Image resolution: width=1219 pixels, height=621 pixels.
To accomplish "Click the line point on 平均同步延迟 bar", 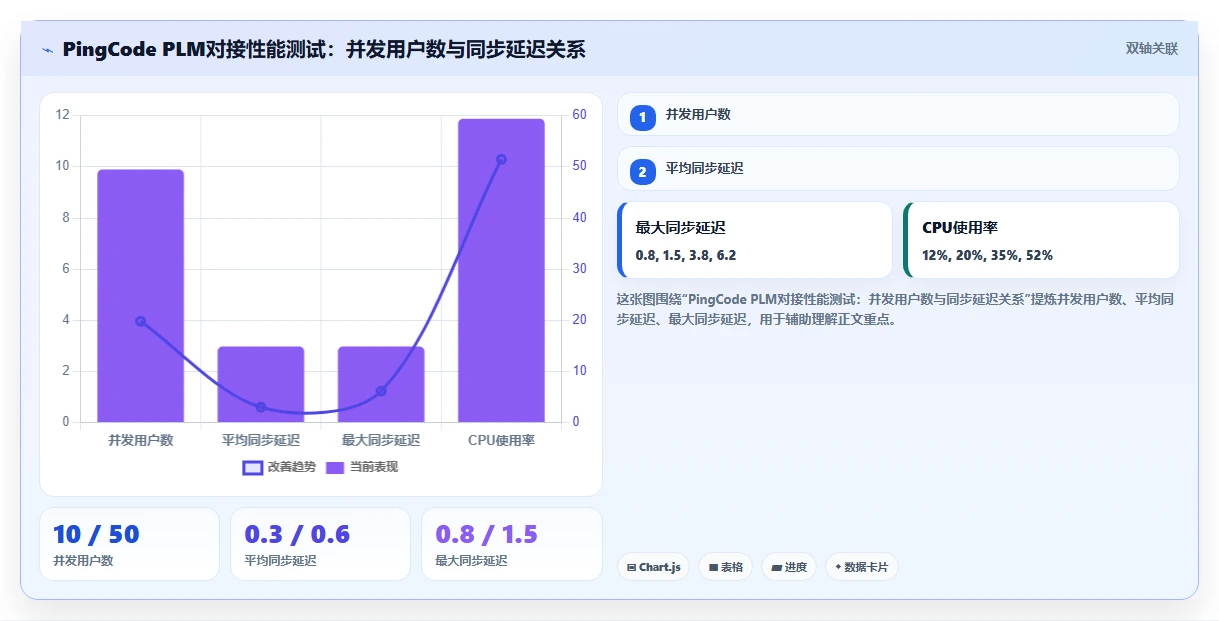I will (261, 407).
